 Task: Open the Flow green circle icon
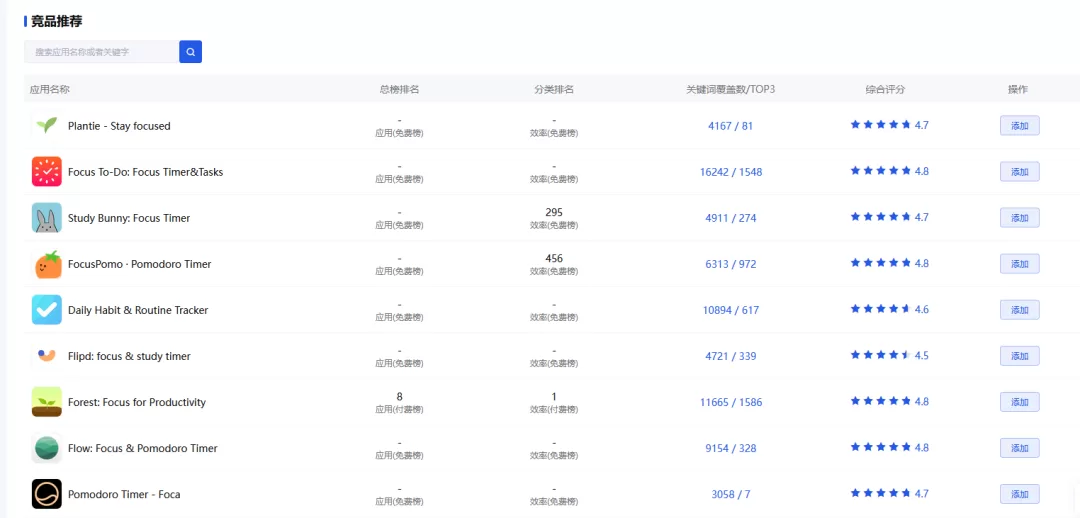[47, 448]
